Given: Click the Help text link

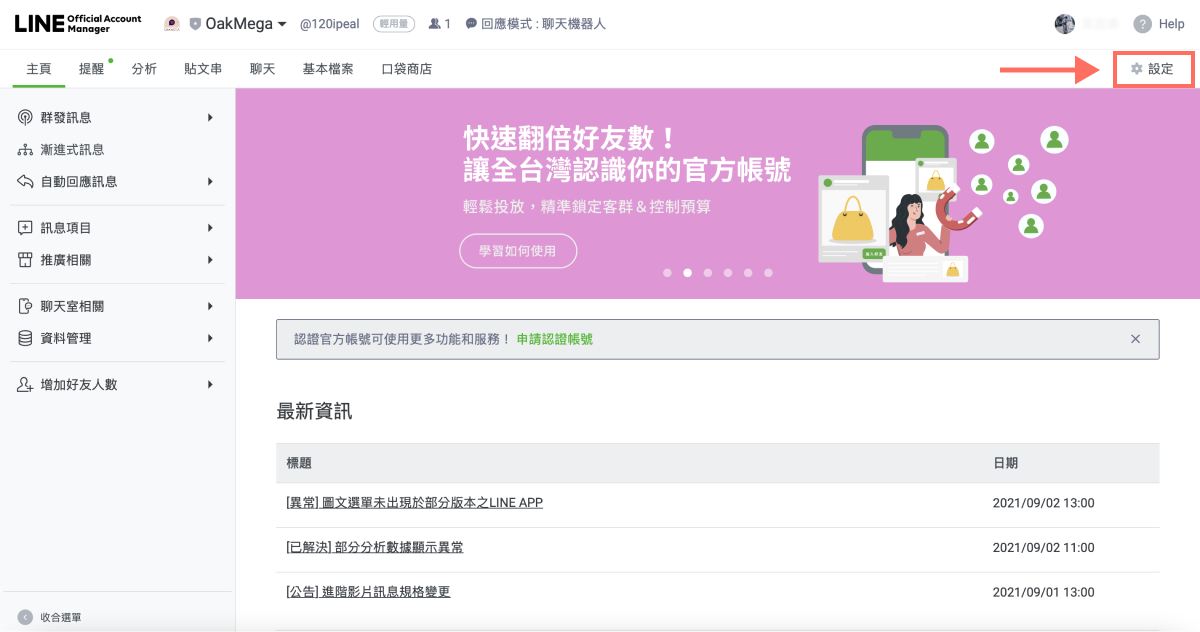Looking at the screenshot, I should 1171,24.
